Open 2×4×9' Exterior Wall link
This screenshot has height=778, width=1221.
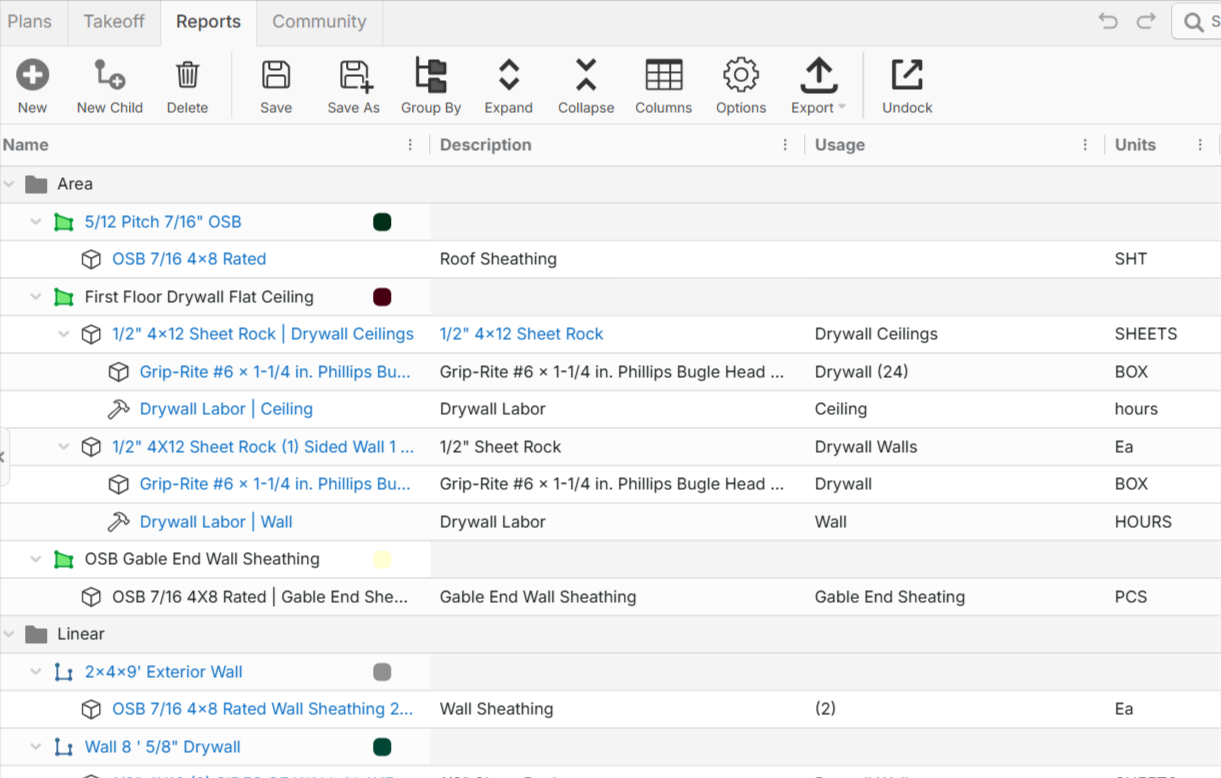click(164, 672)
